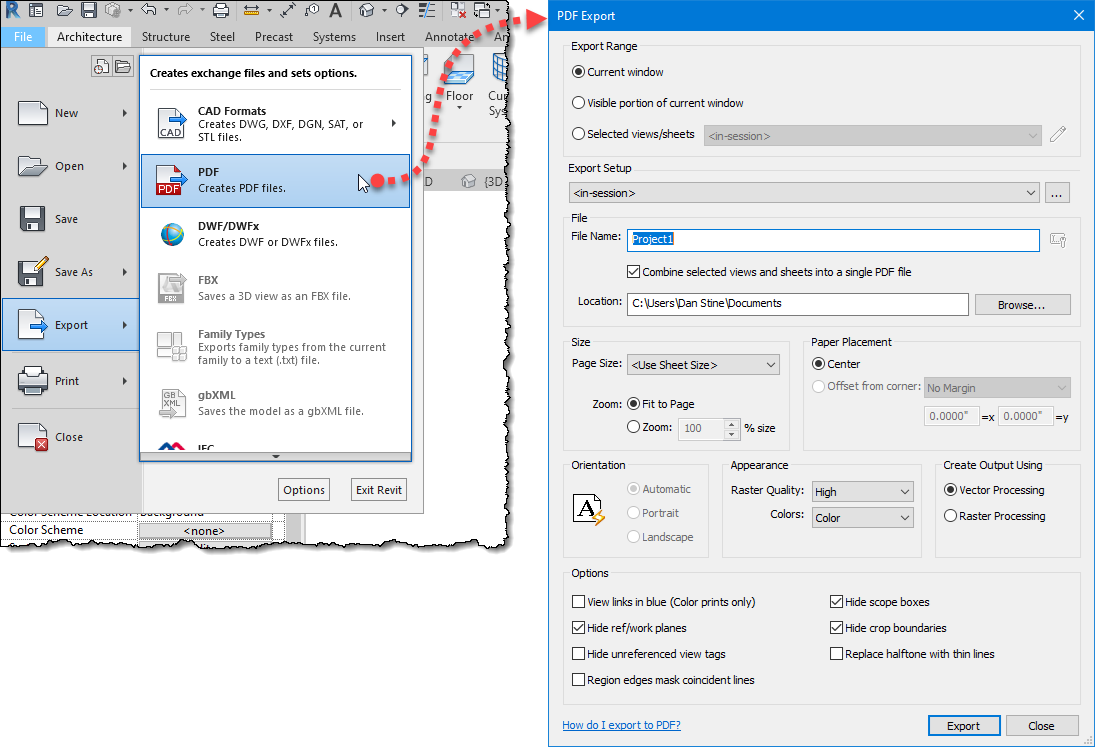Click the Floor tool icon in ribbon
This screenshot has height=747, width=1095.
coord(459,70)
